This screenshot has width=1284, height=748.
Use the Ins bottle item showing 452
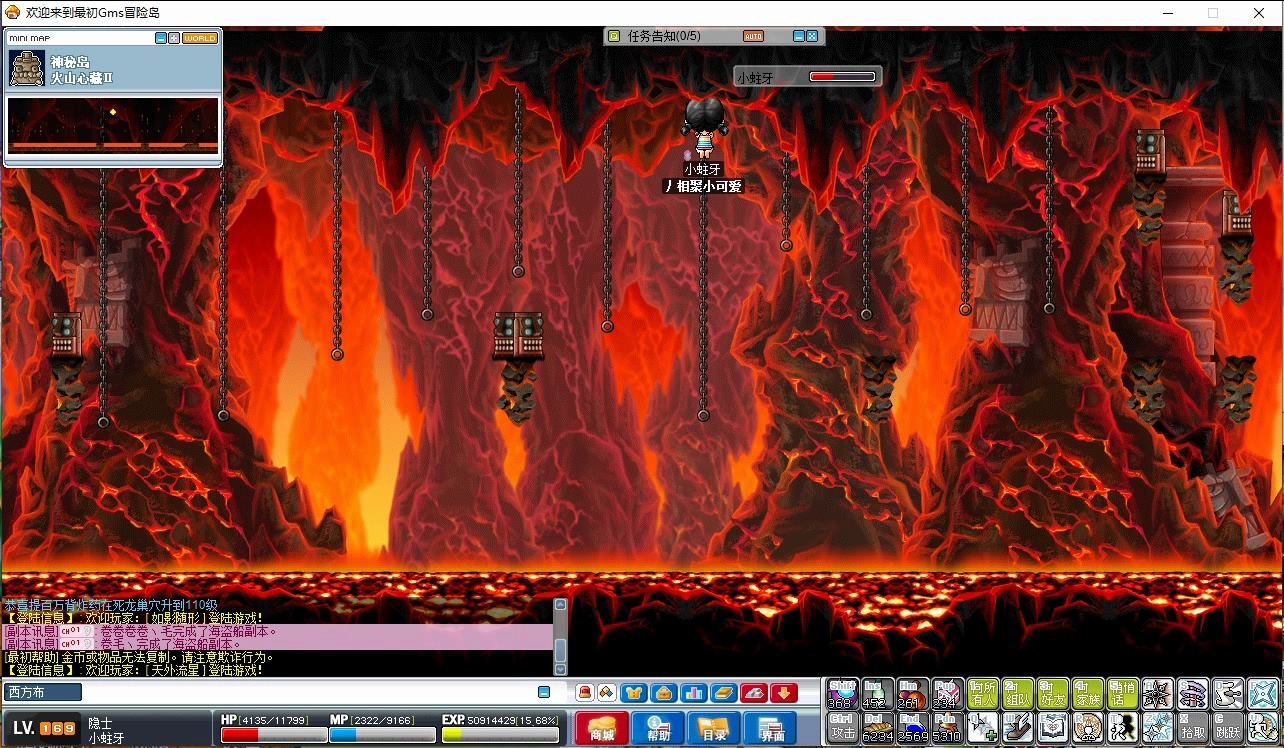[878, 693]
